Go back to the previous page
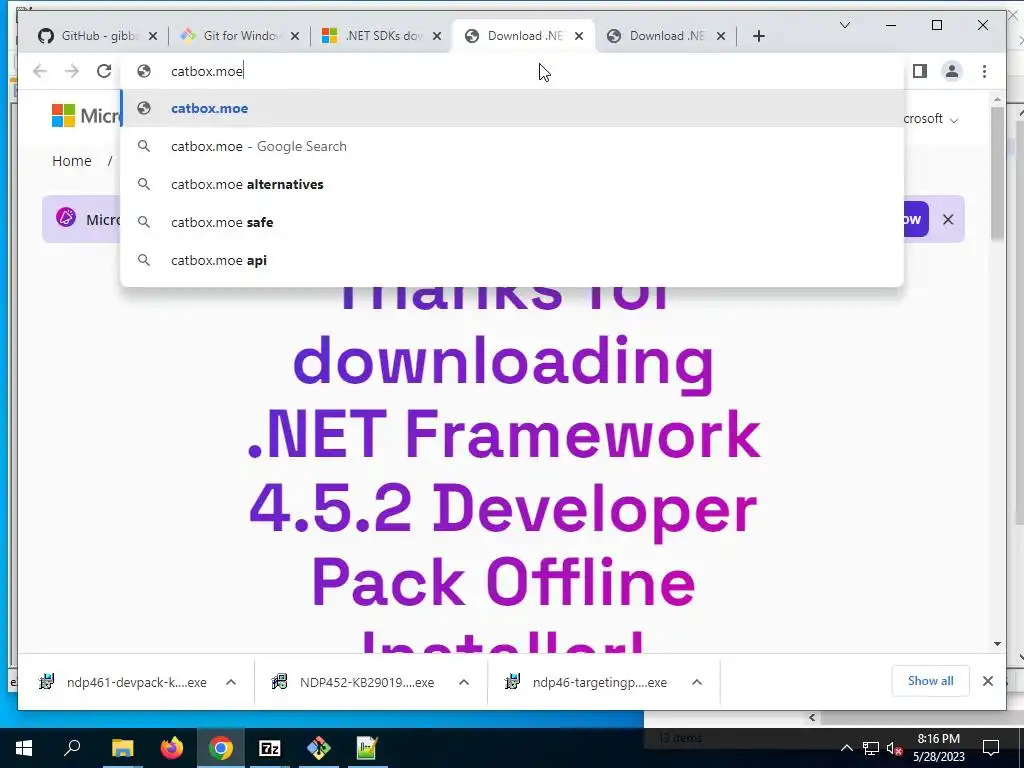 pos(40,71)
